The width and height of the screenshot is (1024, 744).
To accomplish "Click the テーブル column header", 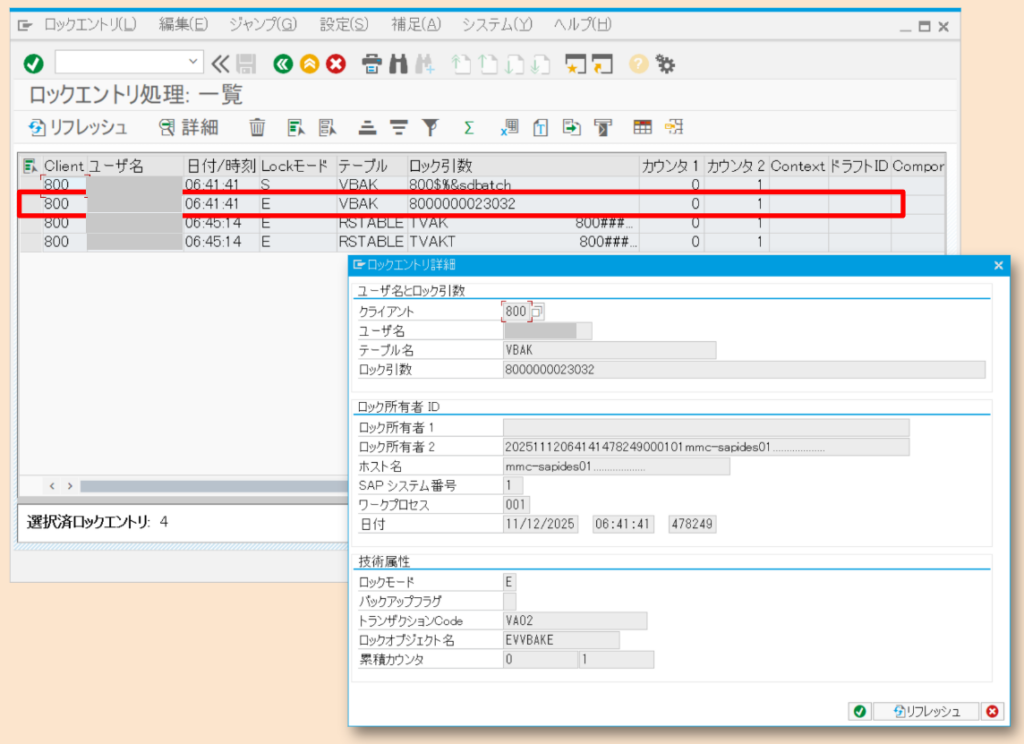I will (371, 166).
